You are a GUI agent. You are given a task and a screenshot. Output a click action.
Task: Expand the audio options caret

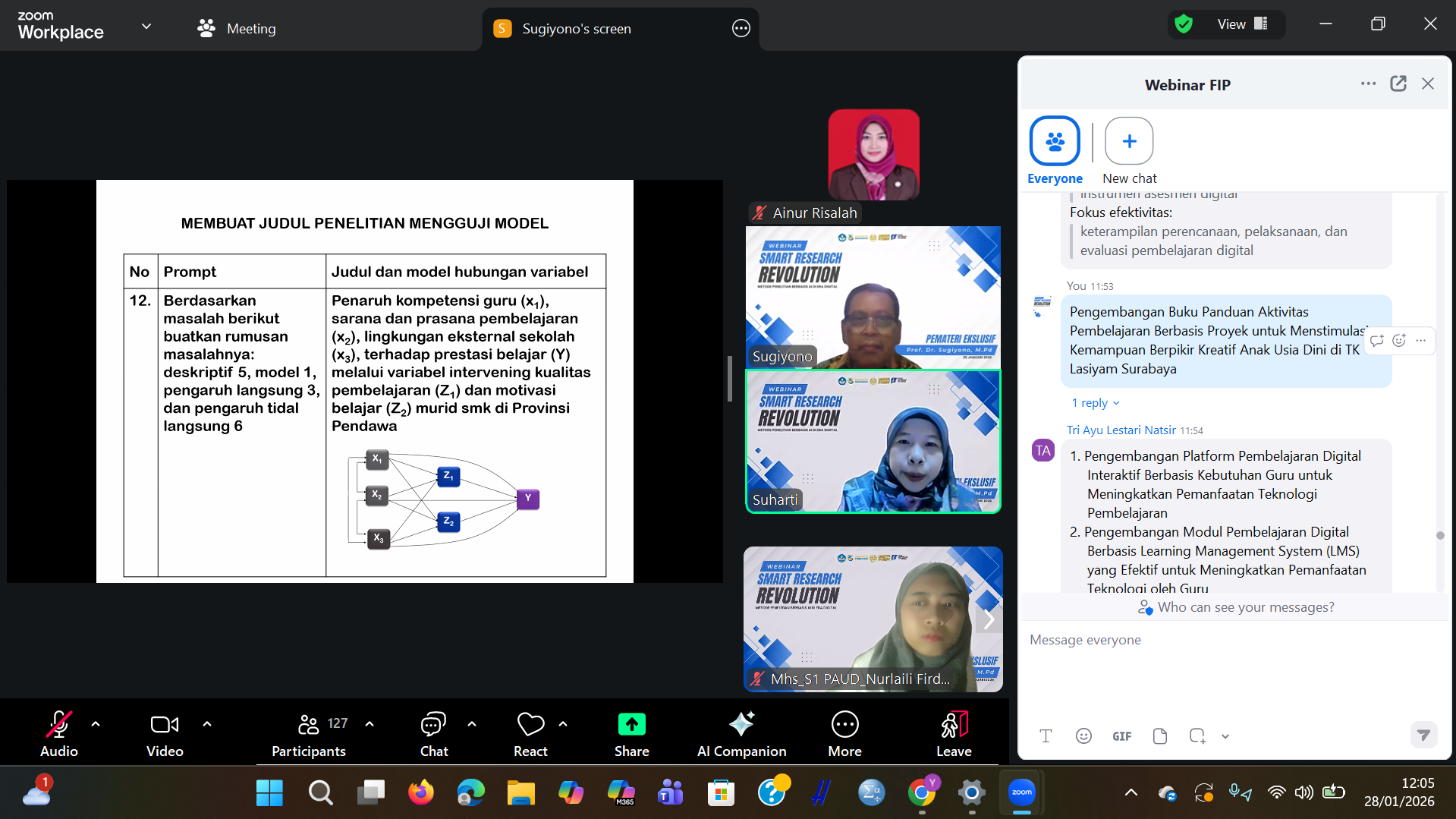[96, 724]
